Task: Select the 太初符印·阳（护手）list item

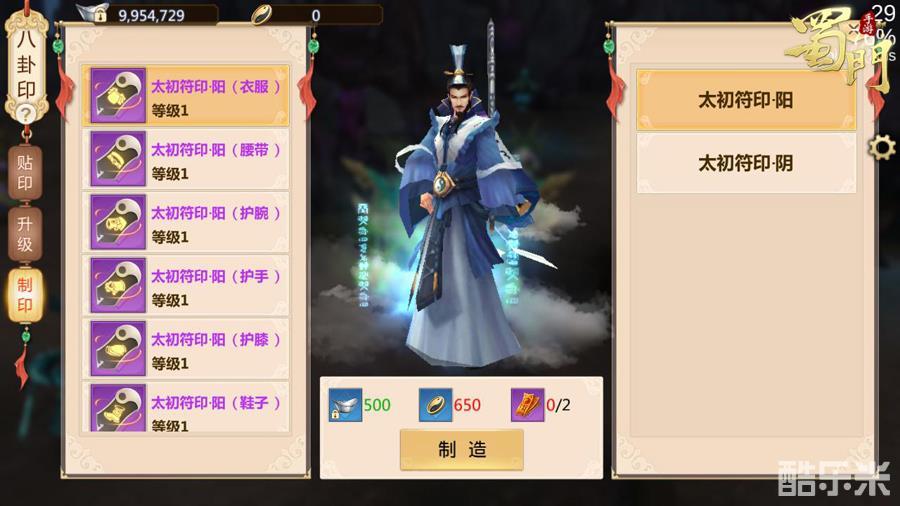Action: [185, 285]
